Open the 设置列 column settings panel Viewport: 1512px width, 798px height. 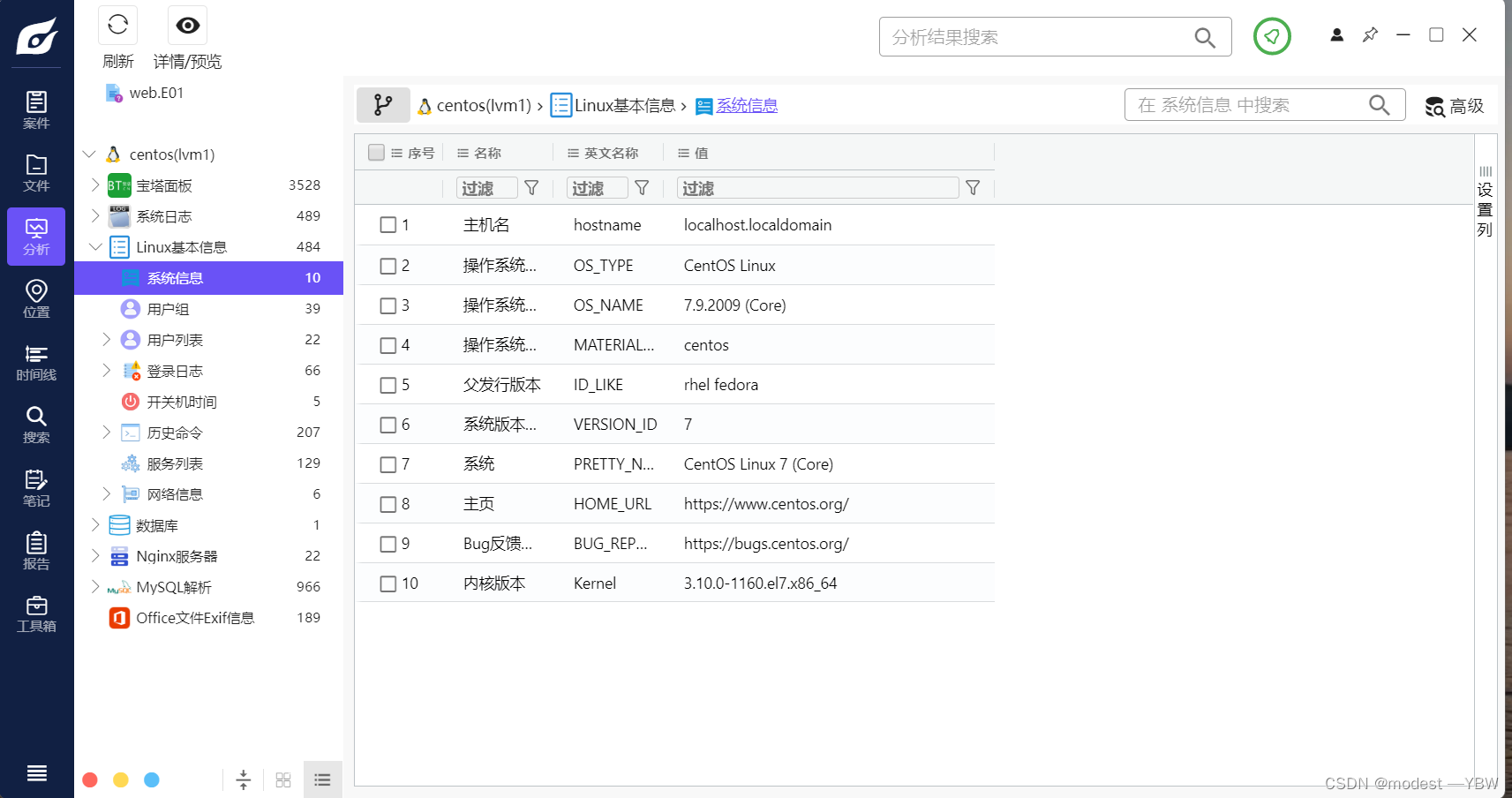[x=1486, y=202]
